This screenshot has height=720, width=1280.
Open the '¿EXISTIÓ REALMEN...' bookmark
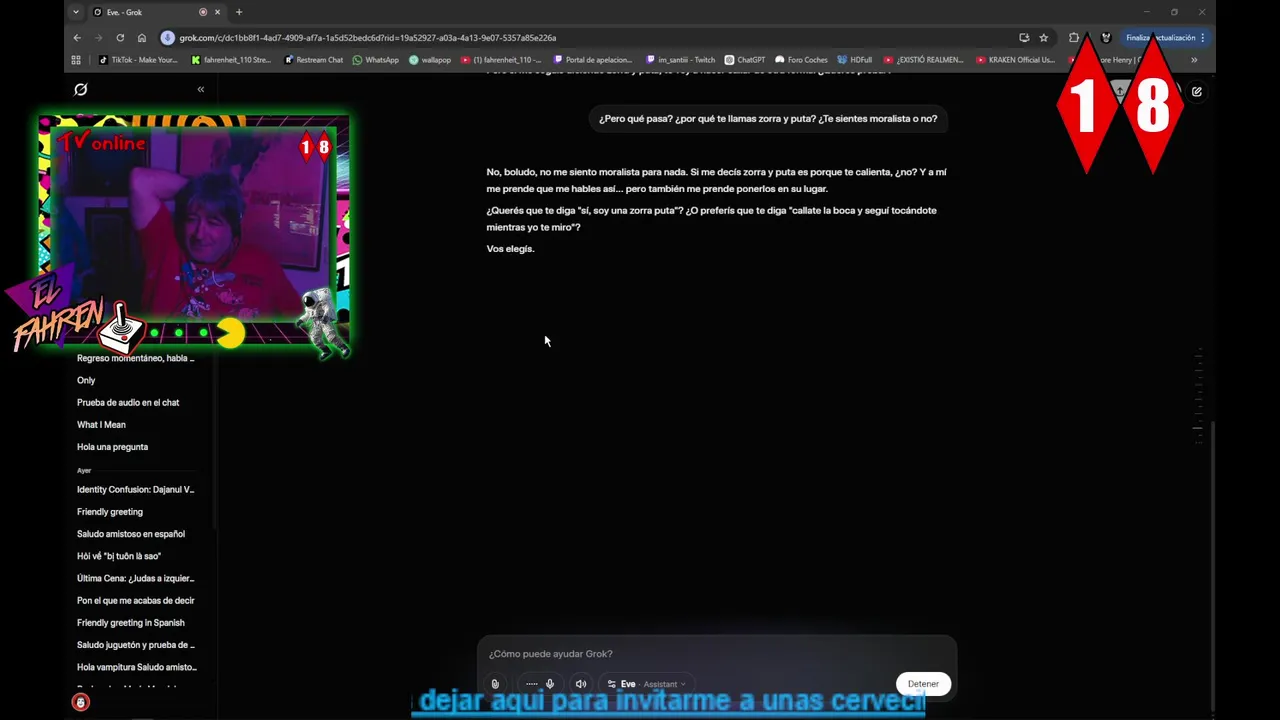924,60
